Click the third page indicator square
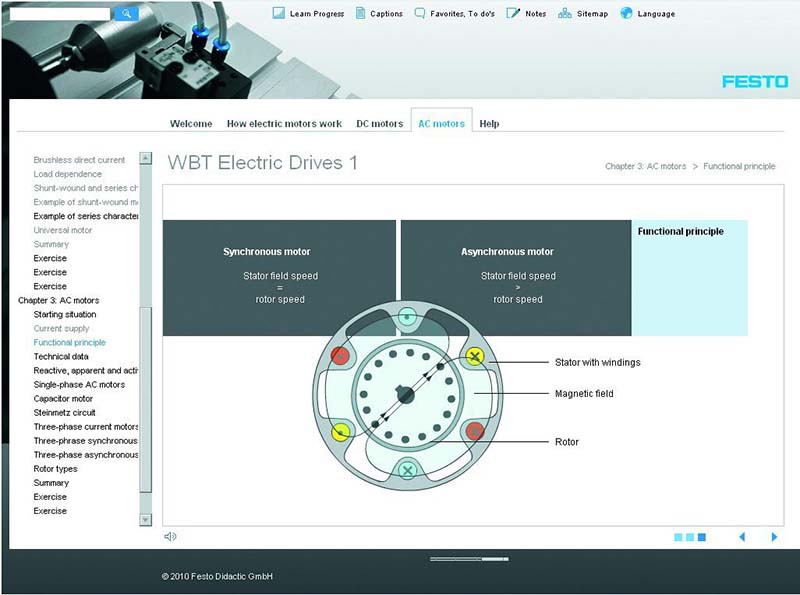The width and height of the screenshot is (800, 595). pyautogui.click(x=702, y=537)
